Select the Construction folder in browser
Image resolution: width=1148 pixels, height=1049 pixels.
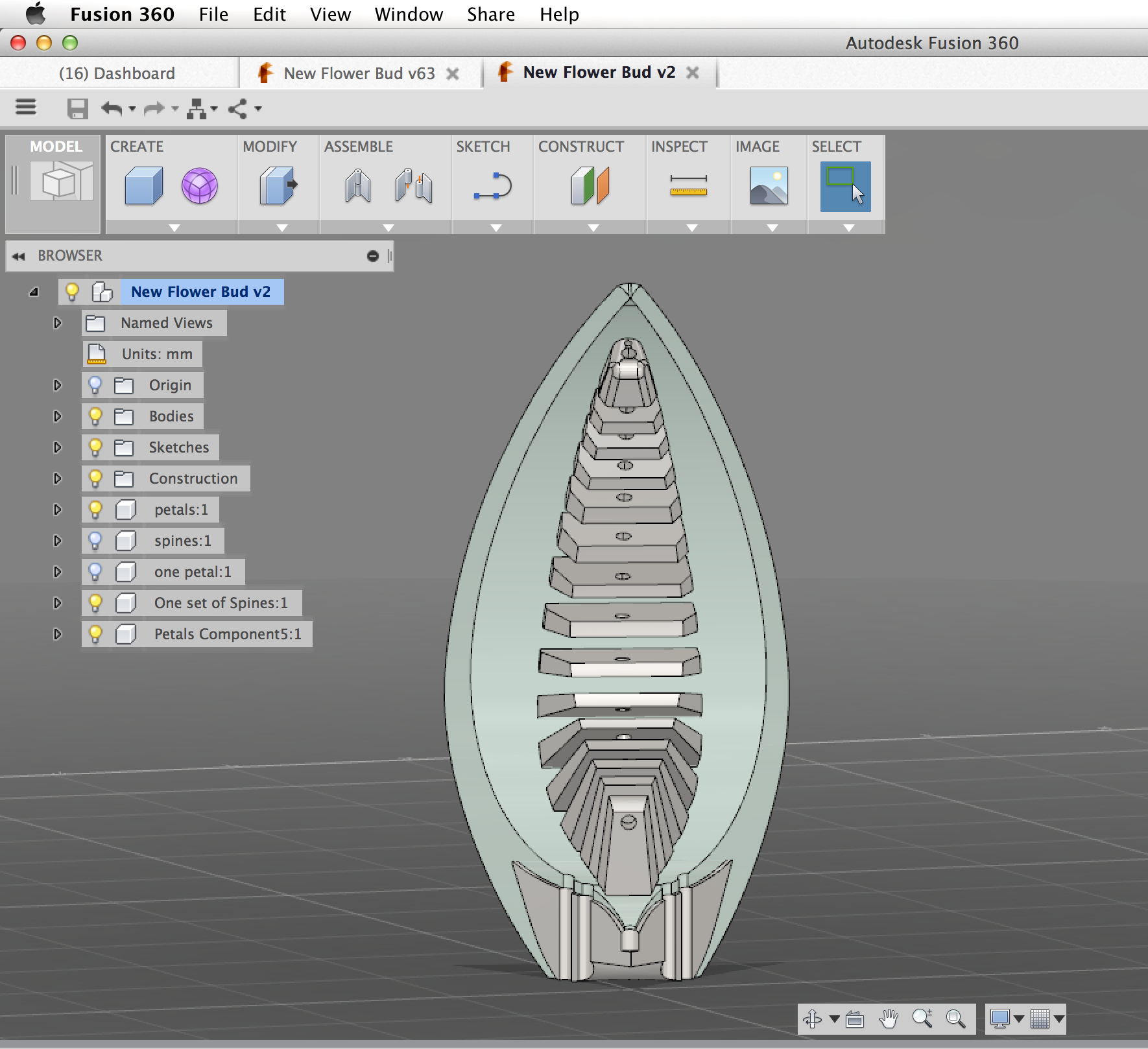coord(193,478)
